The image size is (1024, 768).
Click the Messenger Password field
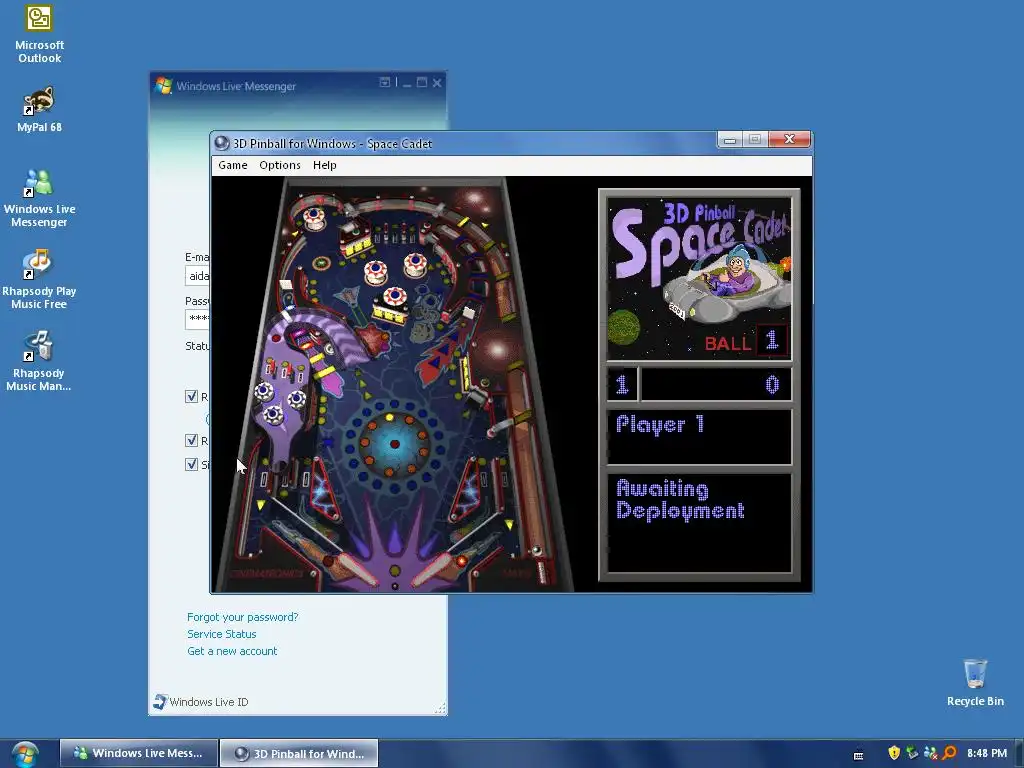[x=197, y=319]
